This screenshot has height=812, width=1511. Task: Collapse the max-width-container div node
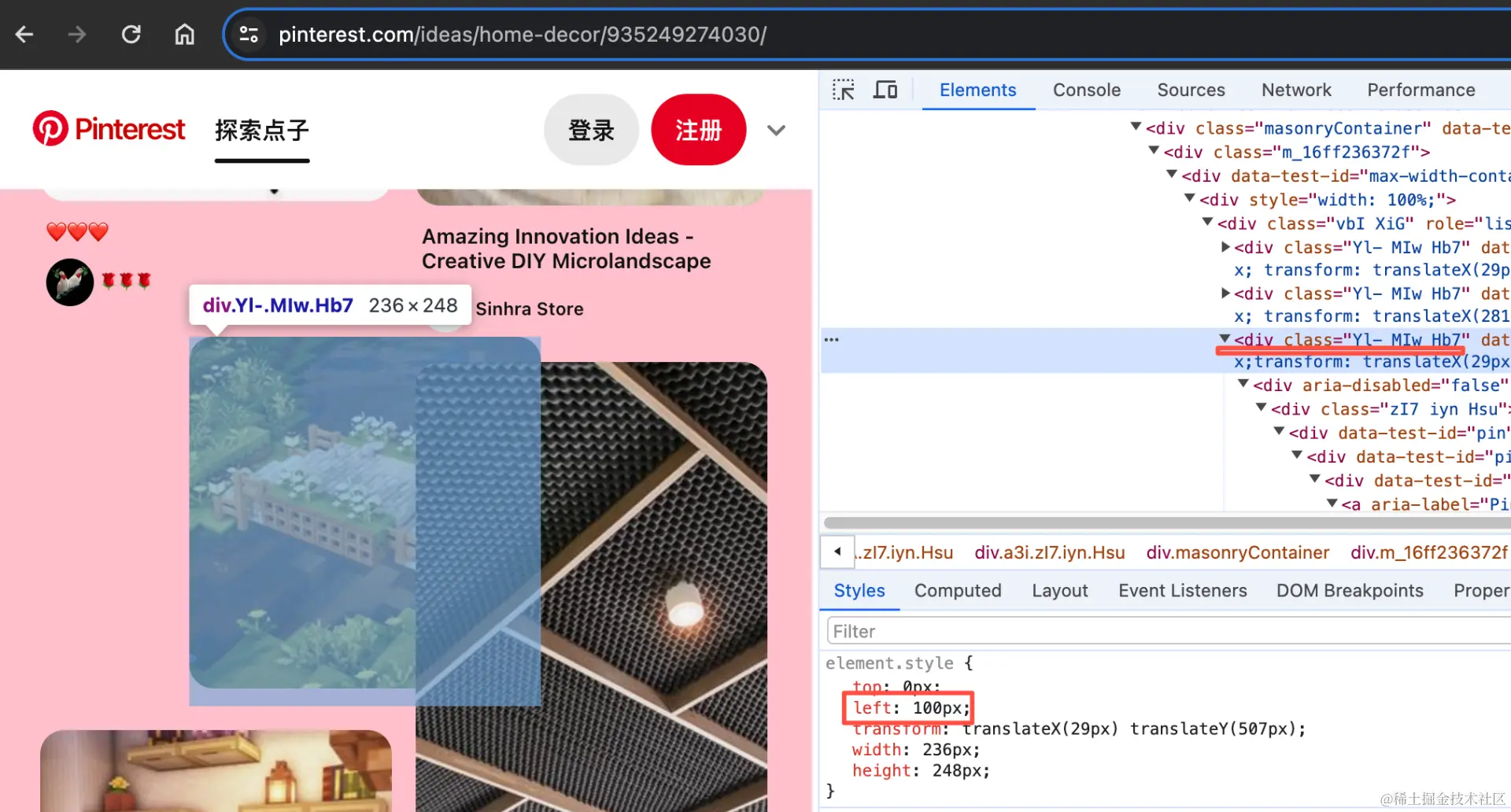click(x=1172, y=175)
